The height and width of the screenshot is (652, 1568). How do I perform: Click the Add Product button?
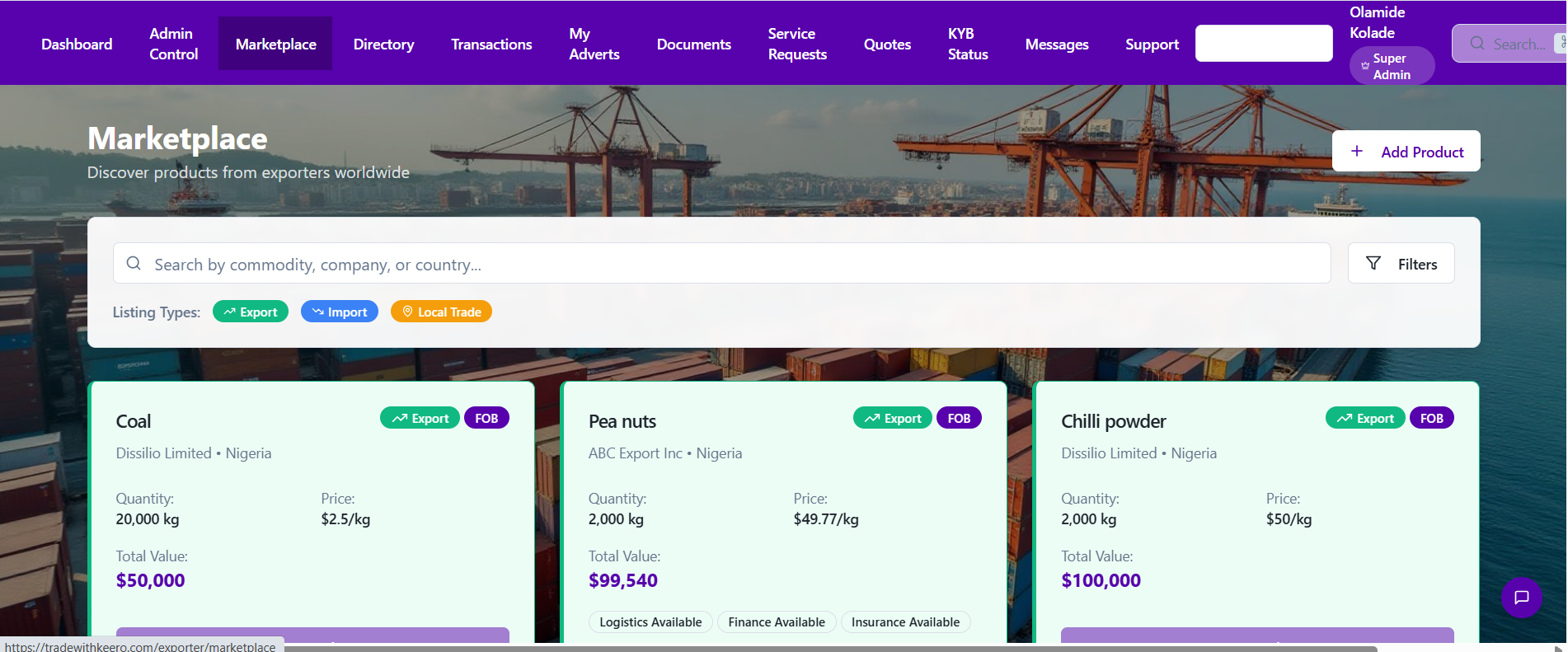1406,152
